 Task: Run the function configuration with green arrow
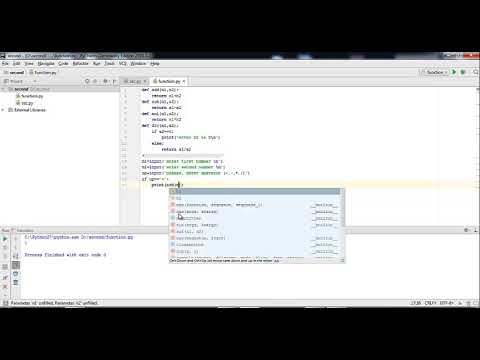pyautogui.click(x=454, y=72)
